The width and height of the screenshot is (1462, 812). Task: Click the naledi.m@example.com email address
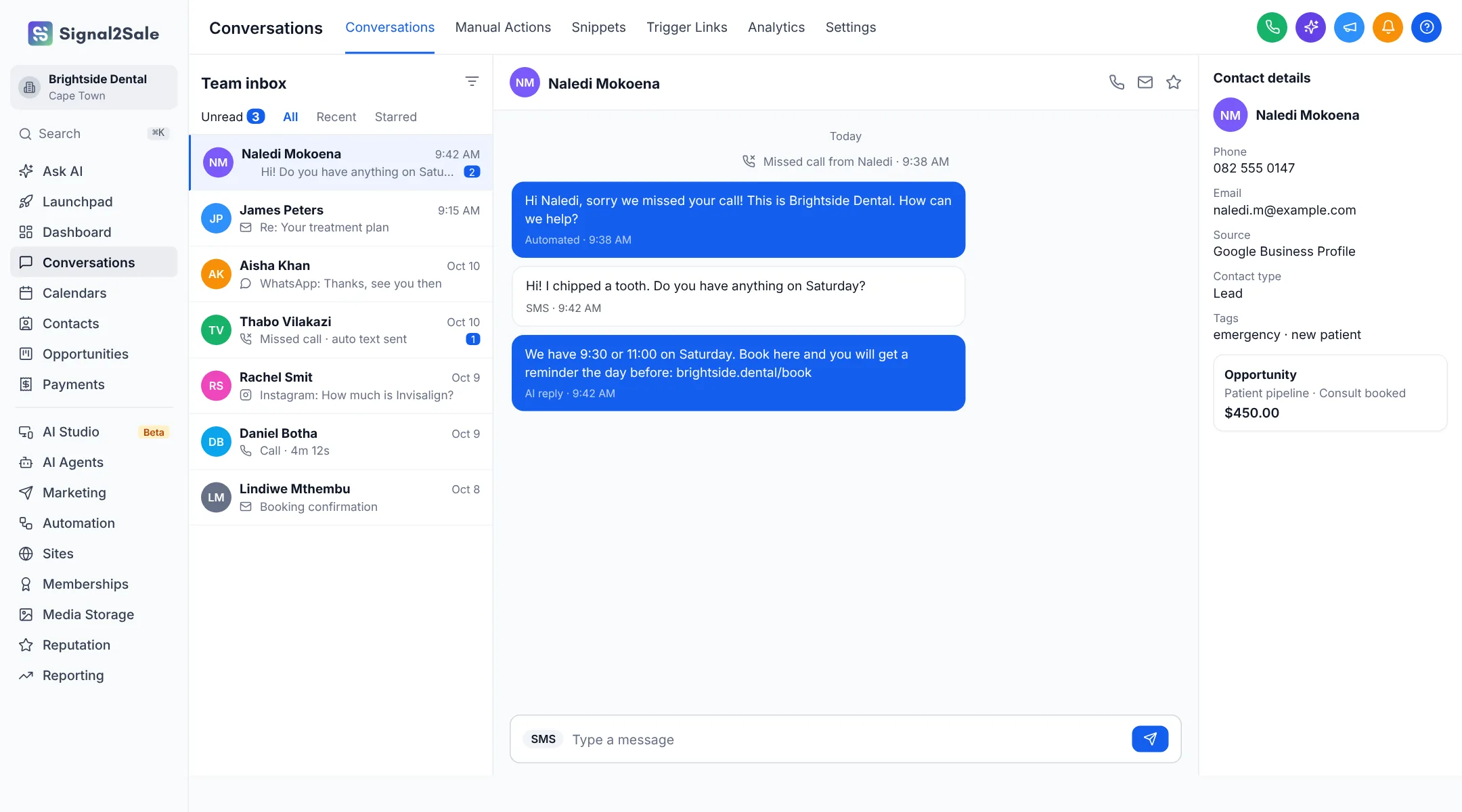pyautogui.click(x=1284, y=210)
